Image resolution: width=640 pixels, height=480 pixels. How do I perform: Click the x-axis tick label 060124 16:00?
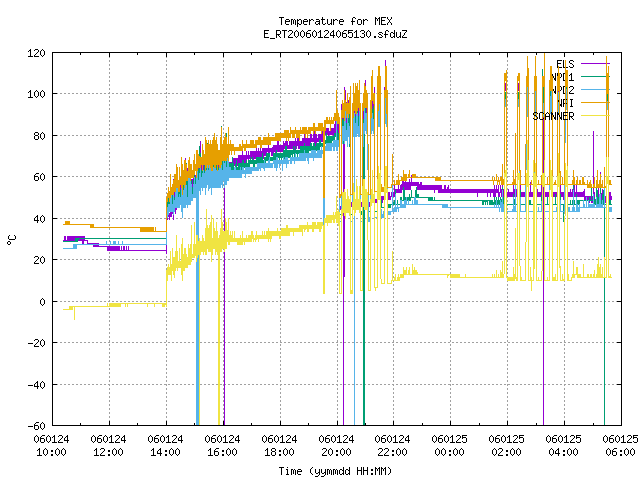222,446
